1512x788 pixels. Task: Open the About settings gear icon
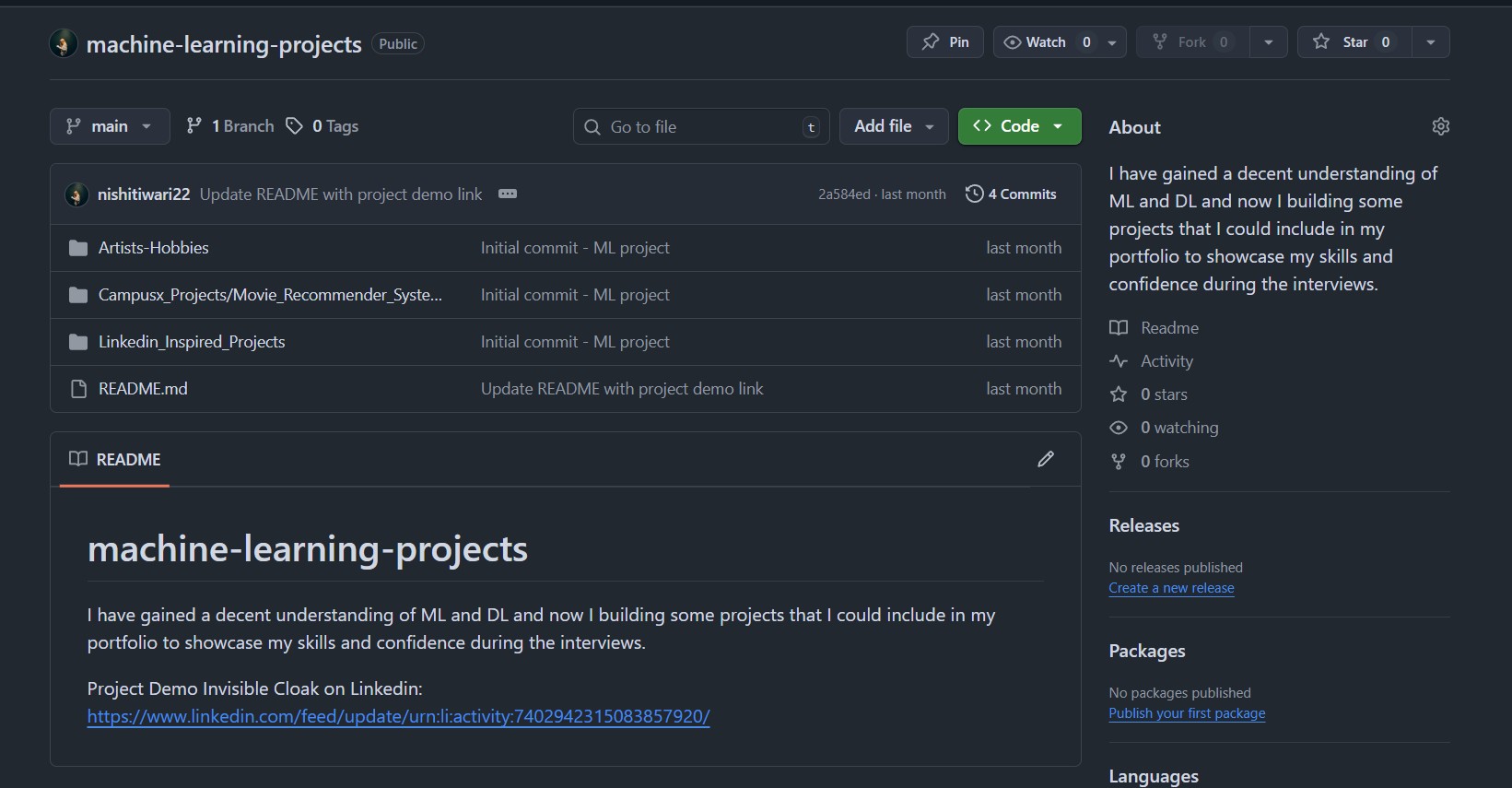coord(1441,126)
